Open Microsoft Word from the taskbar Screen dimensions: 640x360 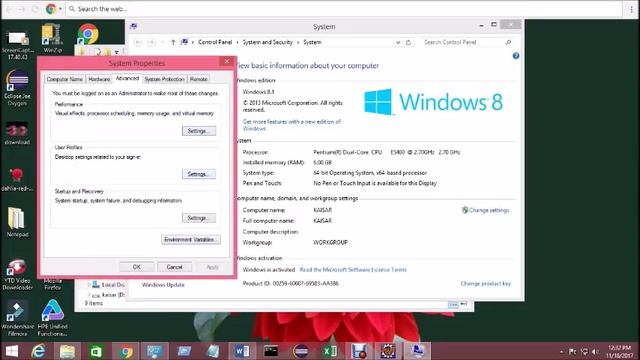[242, 351]
